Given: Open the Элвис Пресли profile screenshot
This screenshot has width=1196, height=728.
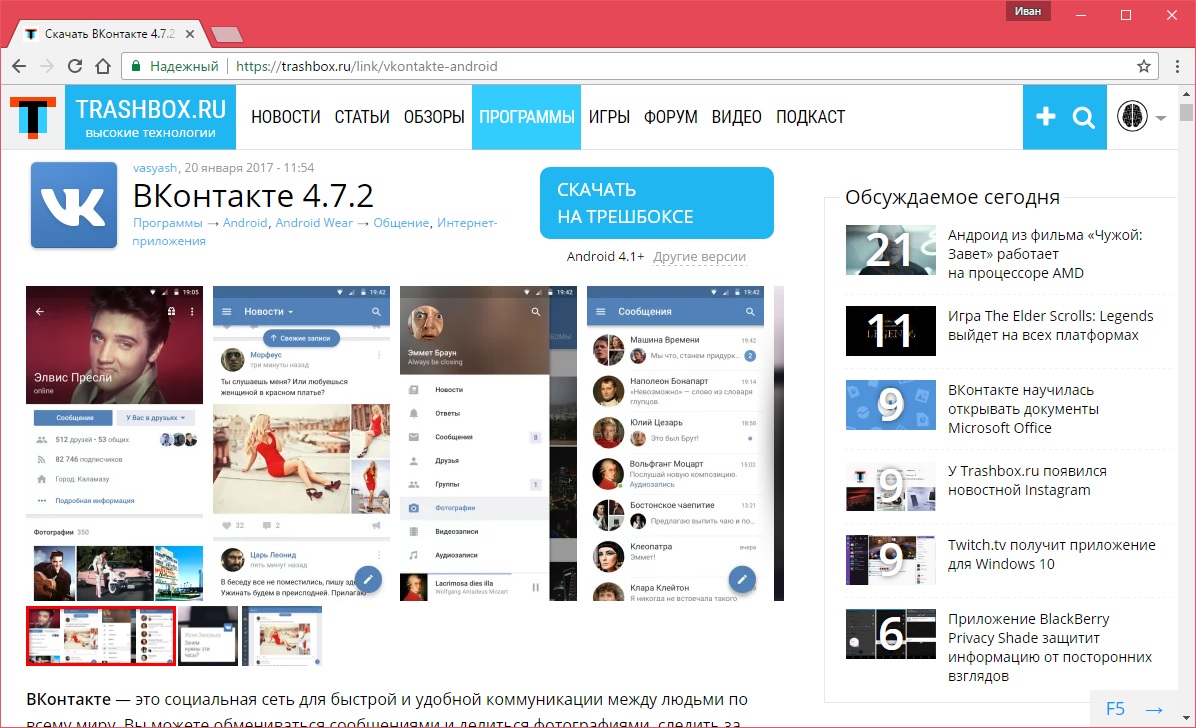Looking at the screenshot, I should 114,443.
